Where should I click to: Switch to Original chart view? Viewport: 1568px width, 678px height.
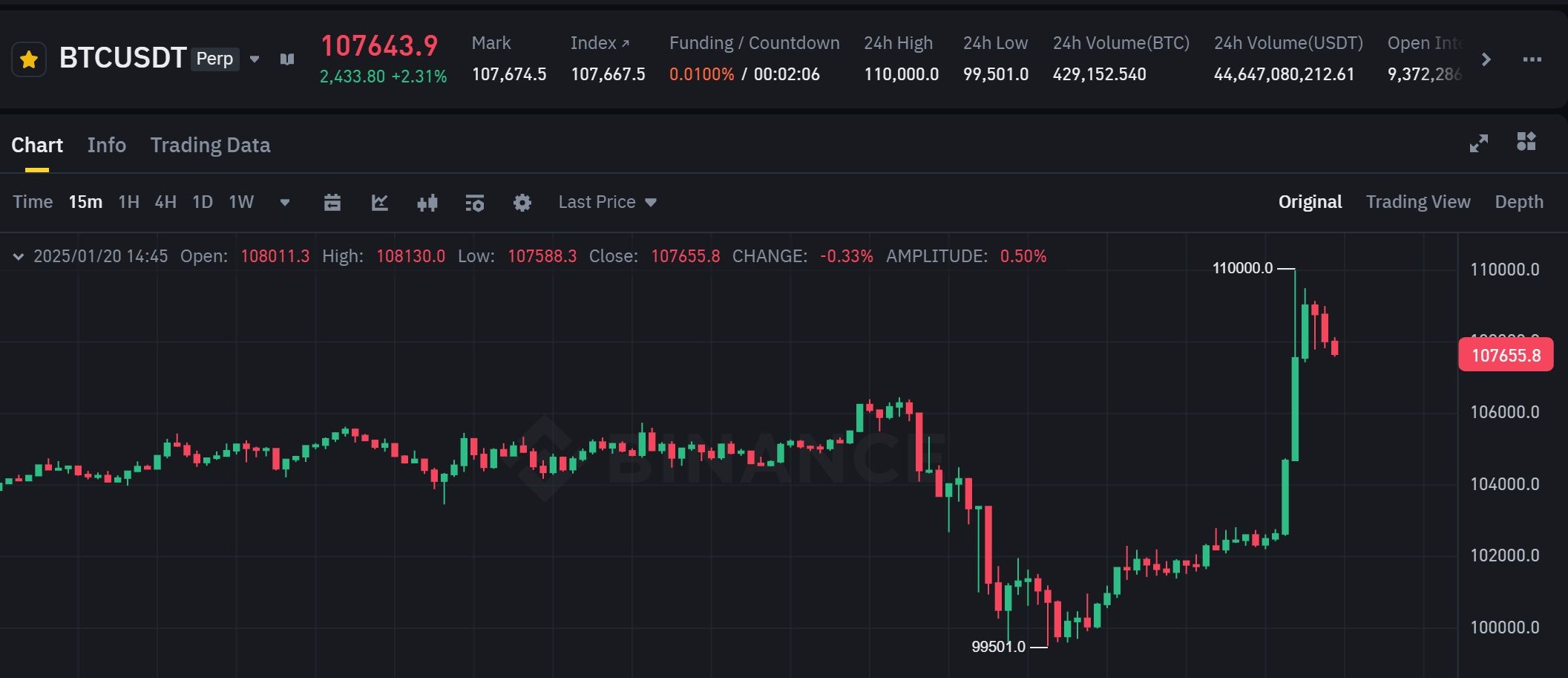[1310, 202]
